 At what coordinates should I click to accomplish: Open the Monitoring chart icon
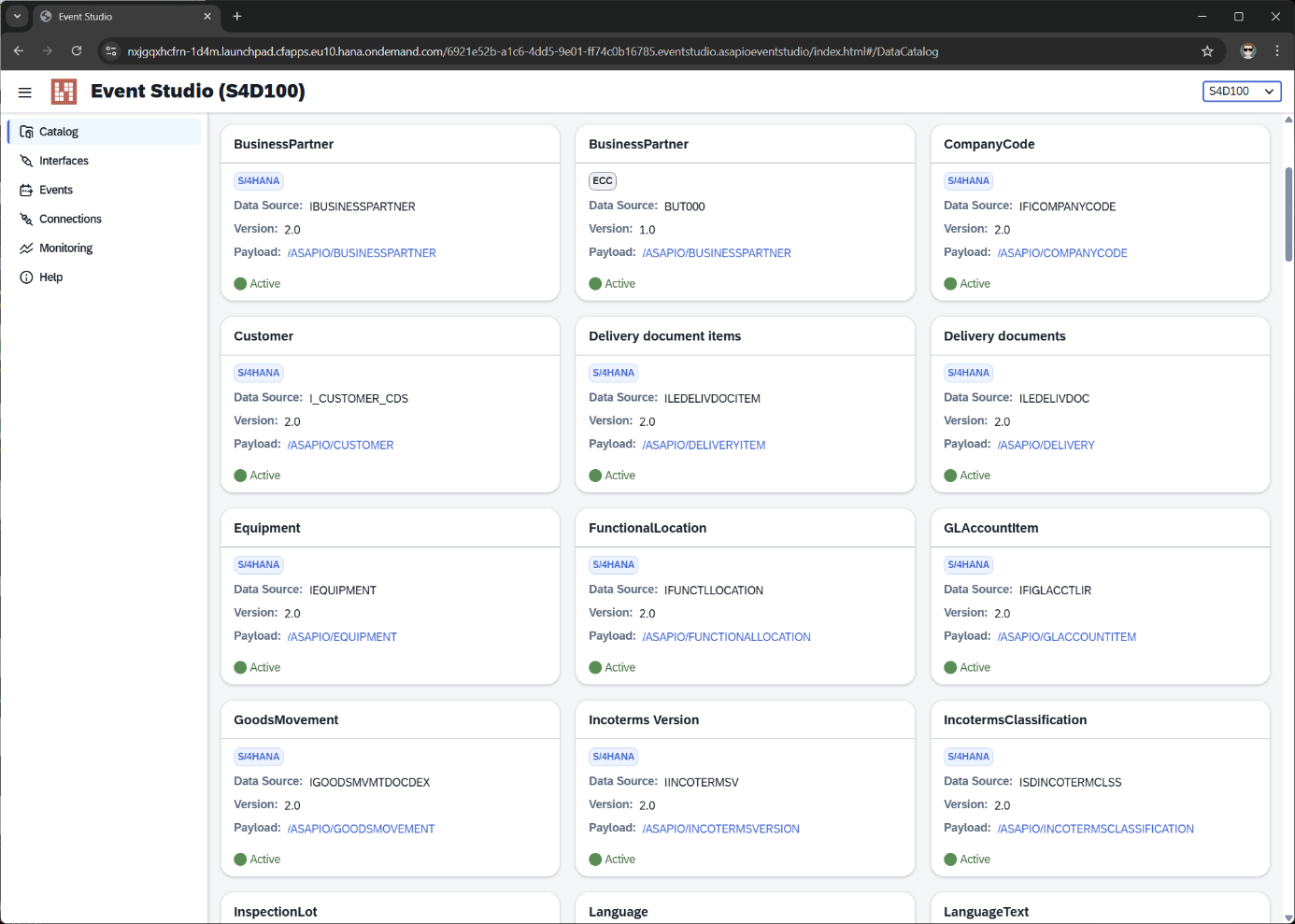point(26,249)
